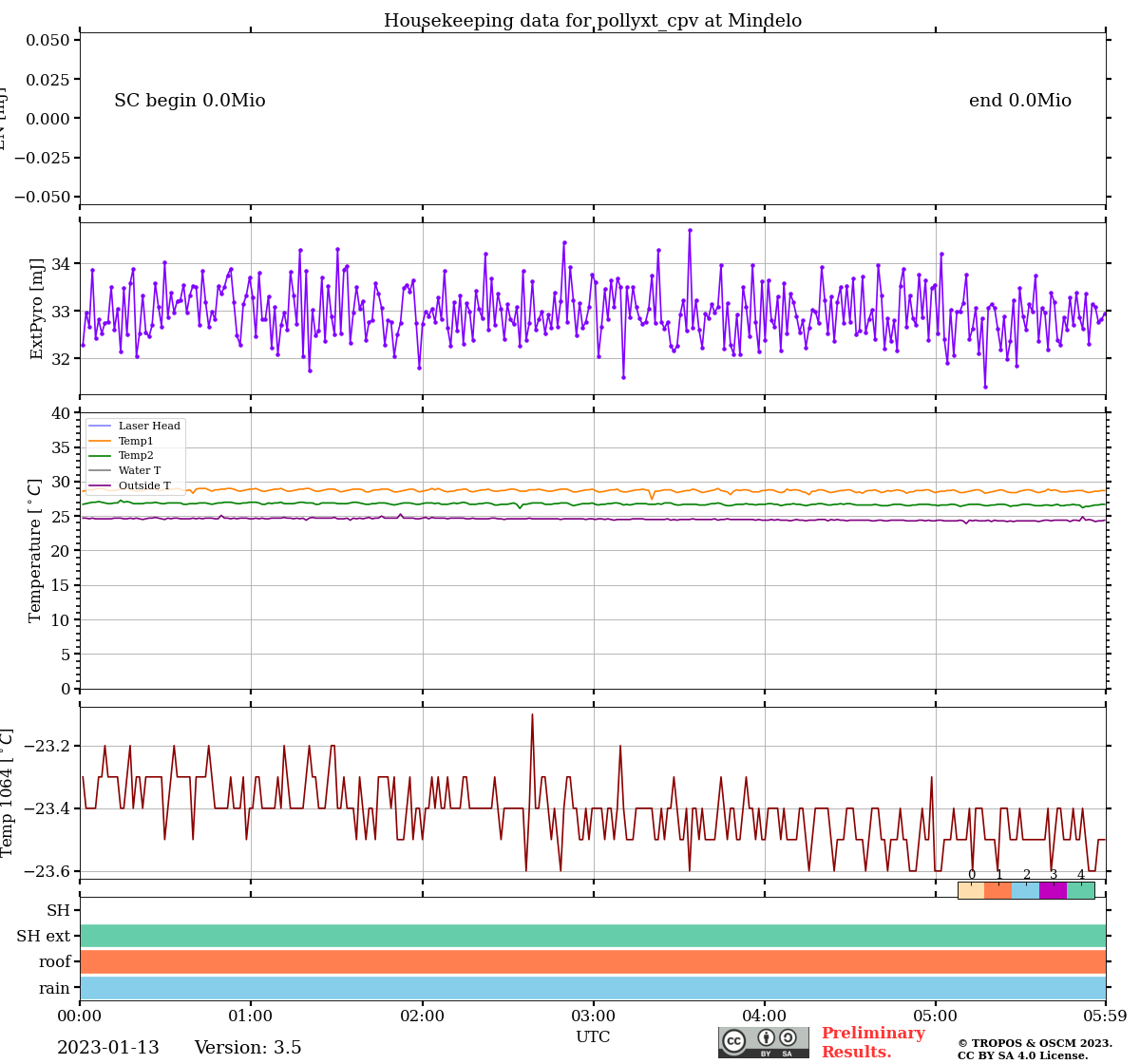Click the SH row label
Image resolution: width=1140 pixels, height=1064 pixels.
[59, 910]
